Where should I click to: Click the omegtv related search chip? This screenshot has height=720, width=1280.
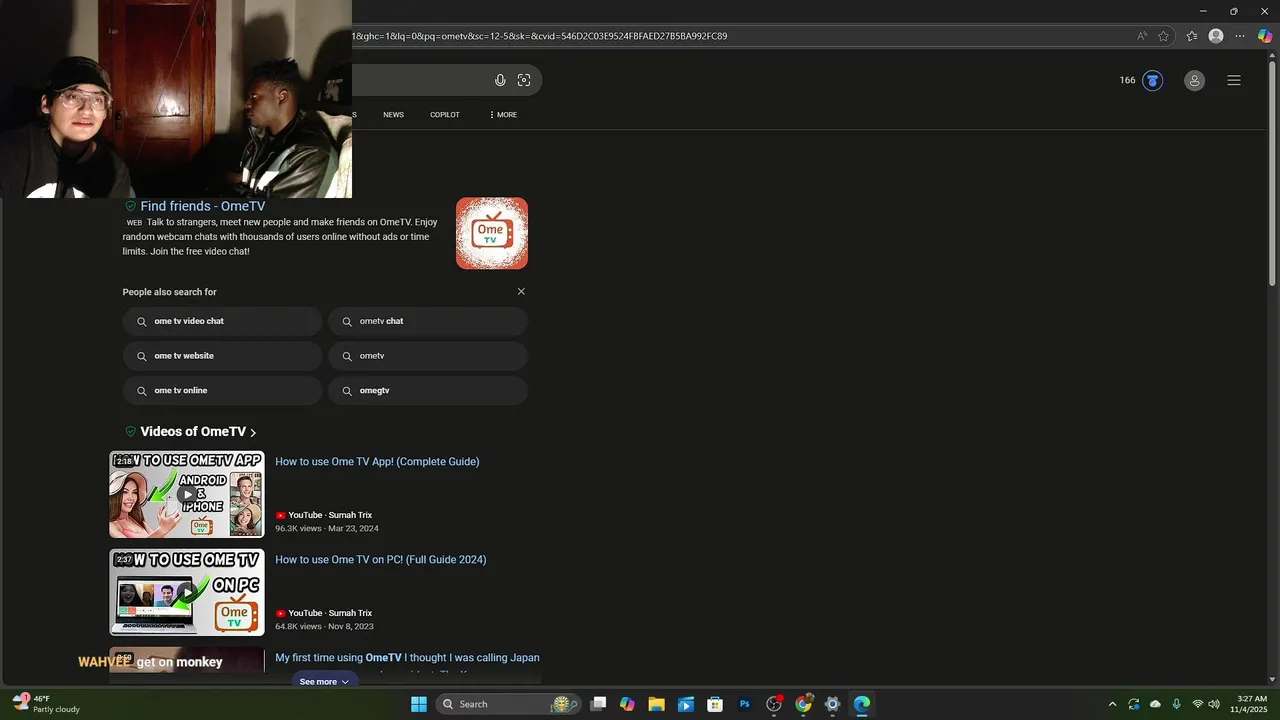(428, 391)
